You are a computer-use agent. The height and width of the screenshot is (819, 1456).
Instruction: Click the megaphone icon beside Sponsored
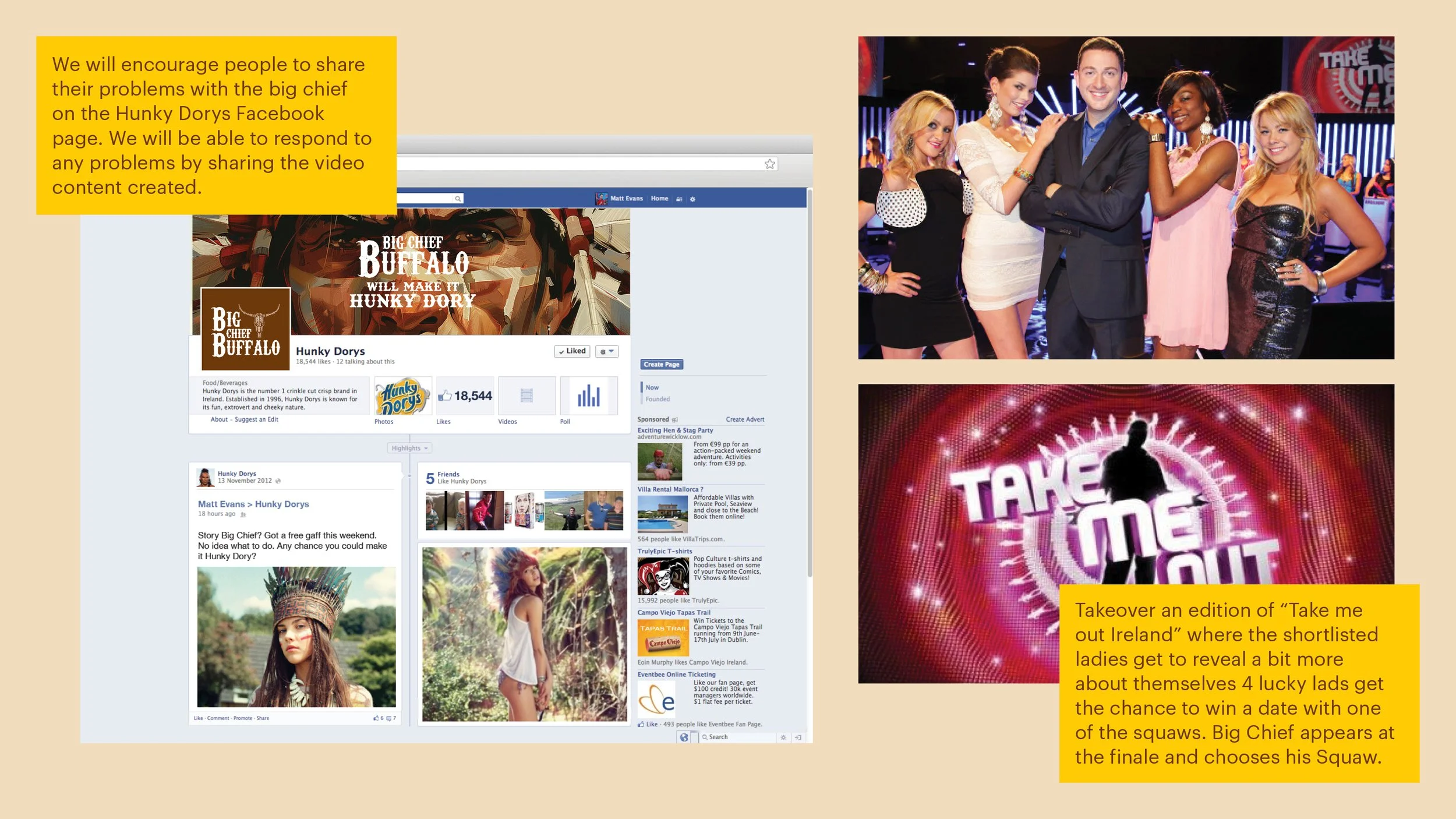pos(675,419)
